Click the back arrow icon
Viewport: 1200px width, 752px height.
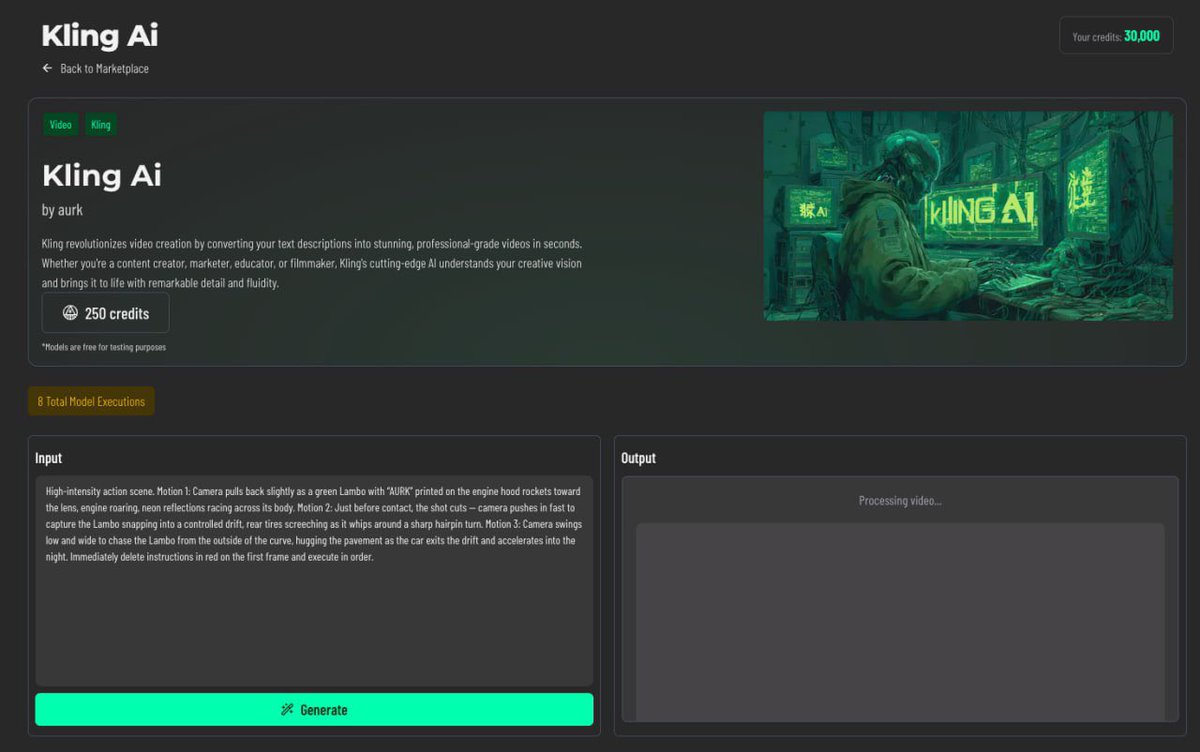pyautogui.click(x=46, y=68)
